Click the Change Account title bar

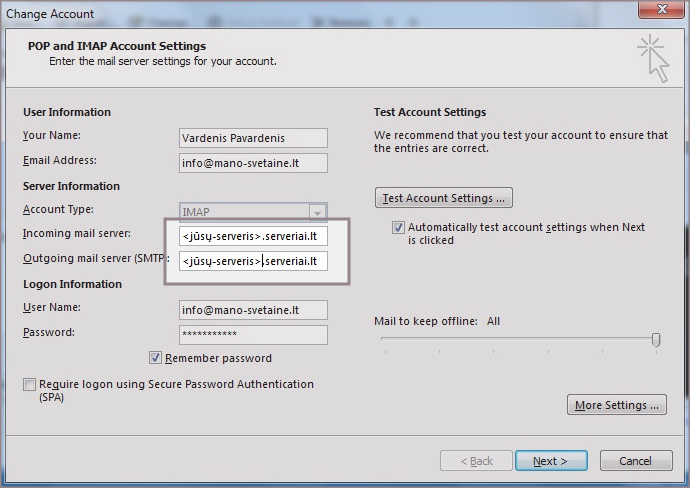point(300,13)
